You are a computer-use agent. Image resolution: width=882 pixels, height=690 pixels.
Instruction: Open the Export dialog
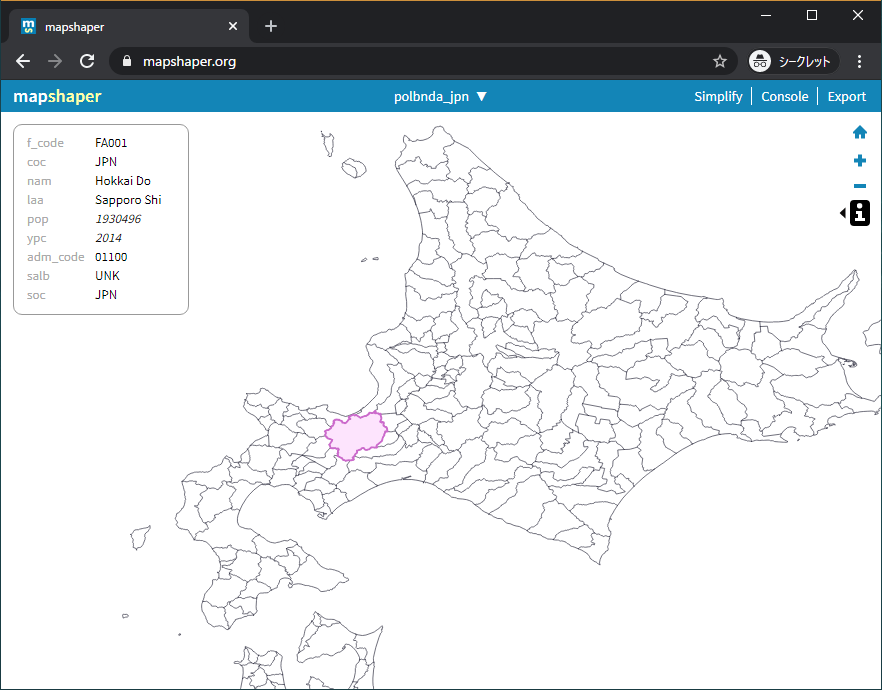pos(846,96)
